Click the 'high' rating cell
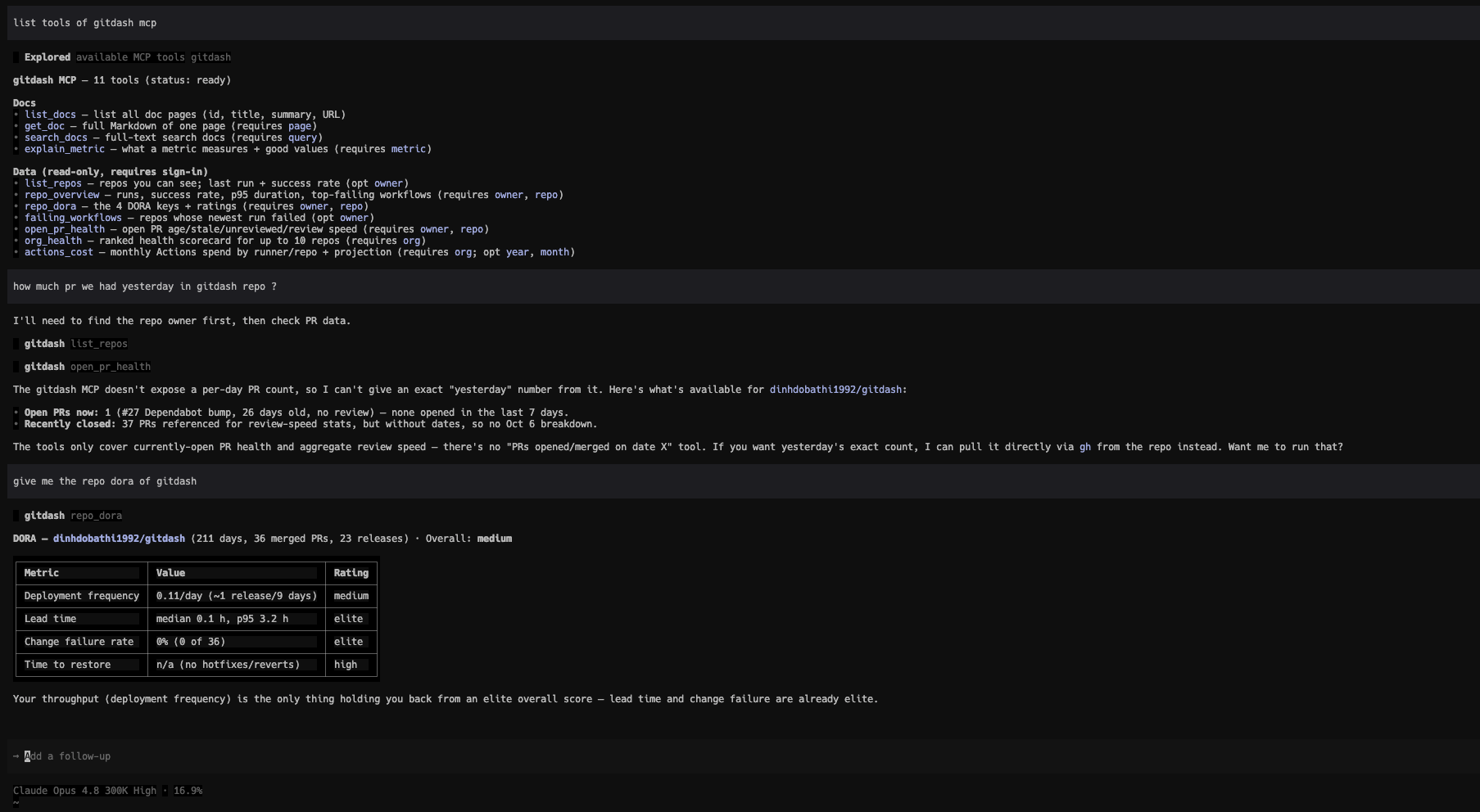 click(x=351, y=665)
